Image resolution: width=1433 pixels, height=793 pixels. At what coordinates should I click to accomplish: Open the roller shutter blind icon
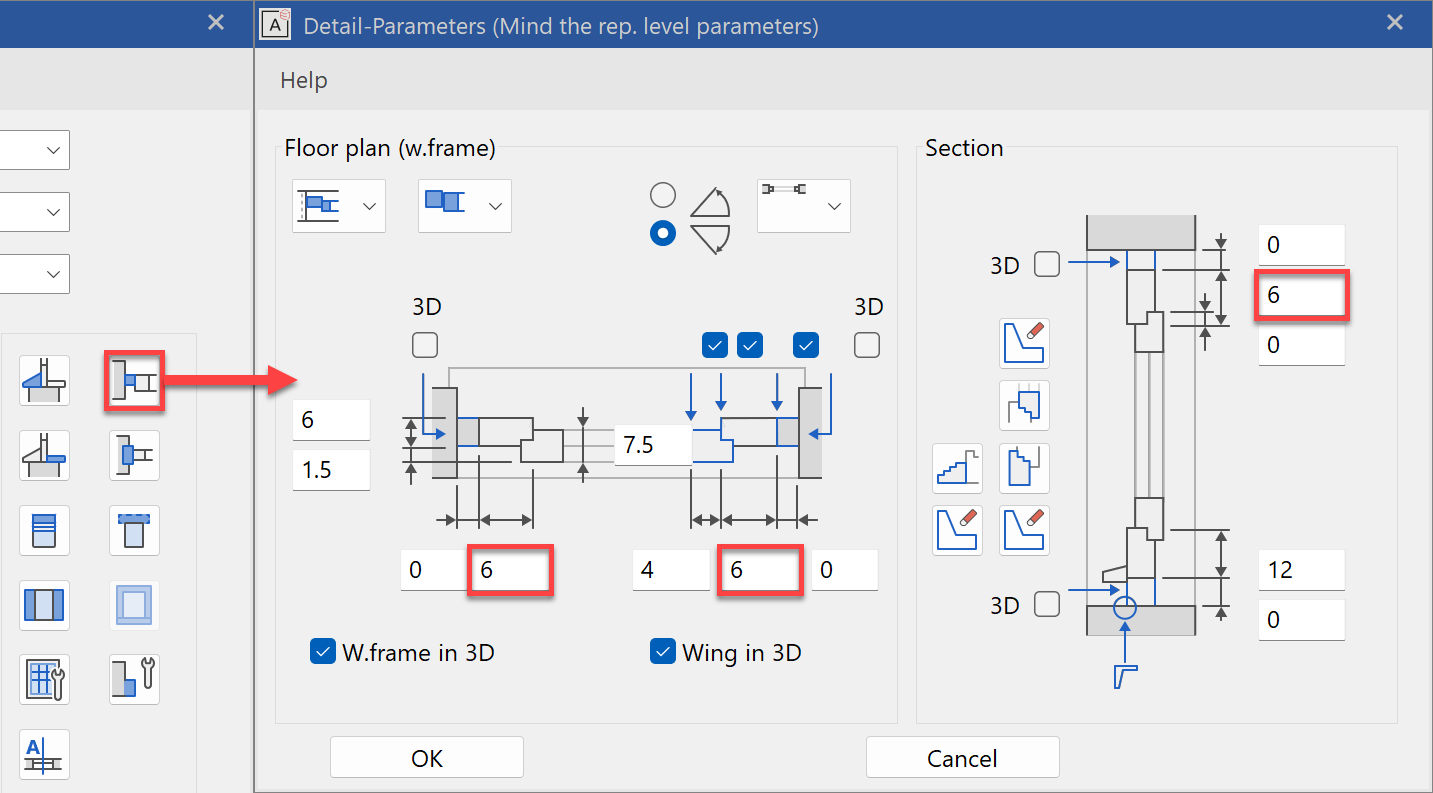44,530
